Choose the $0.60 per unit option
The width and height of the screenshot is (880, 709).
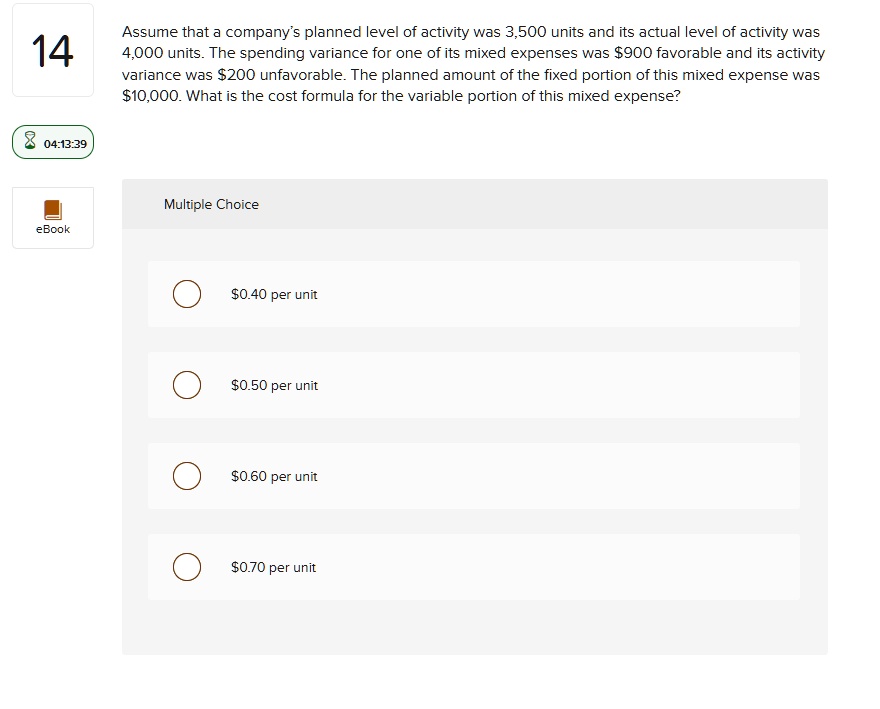click(x=187, y=476)
